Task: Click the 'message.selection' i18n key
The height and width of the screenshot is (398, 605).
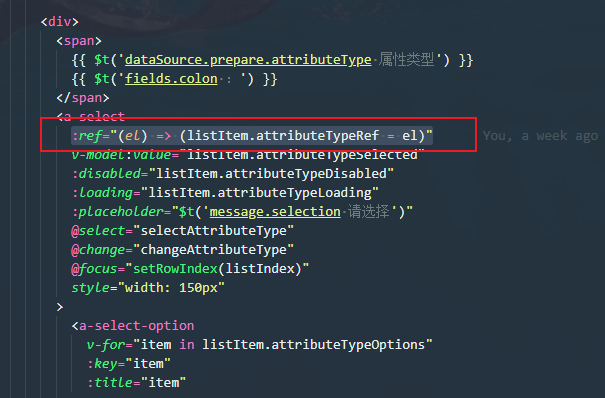Action: point(275,212)
